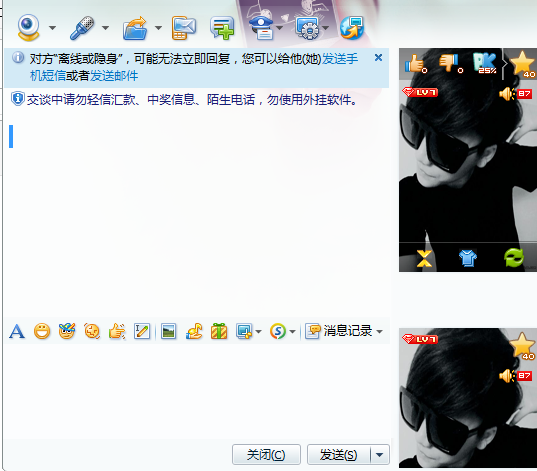The image size is (537, 471).
Task: Open font settings with letter A icon
Action: click(17, 332)
